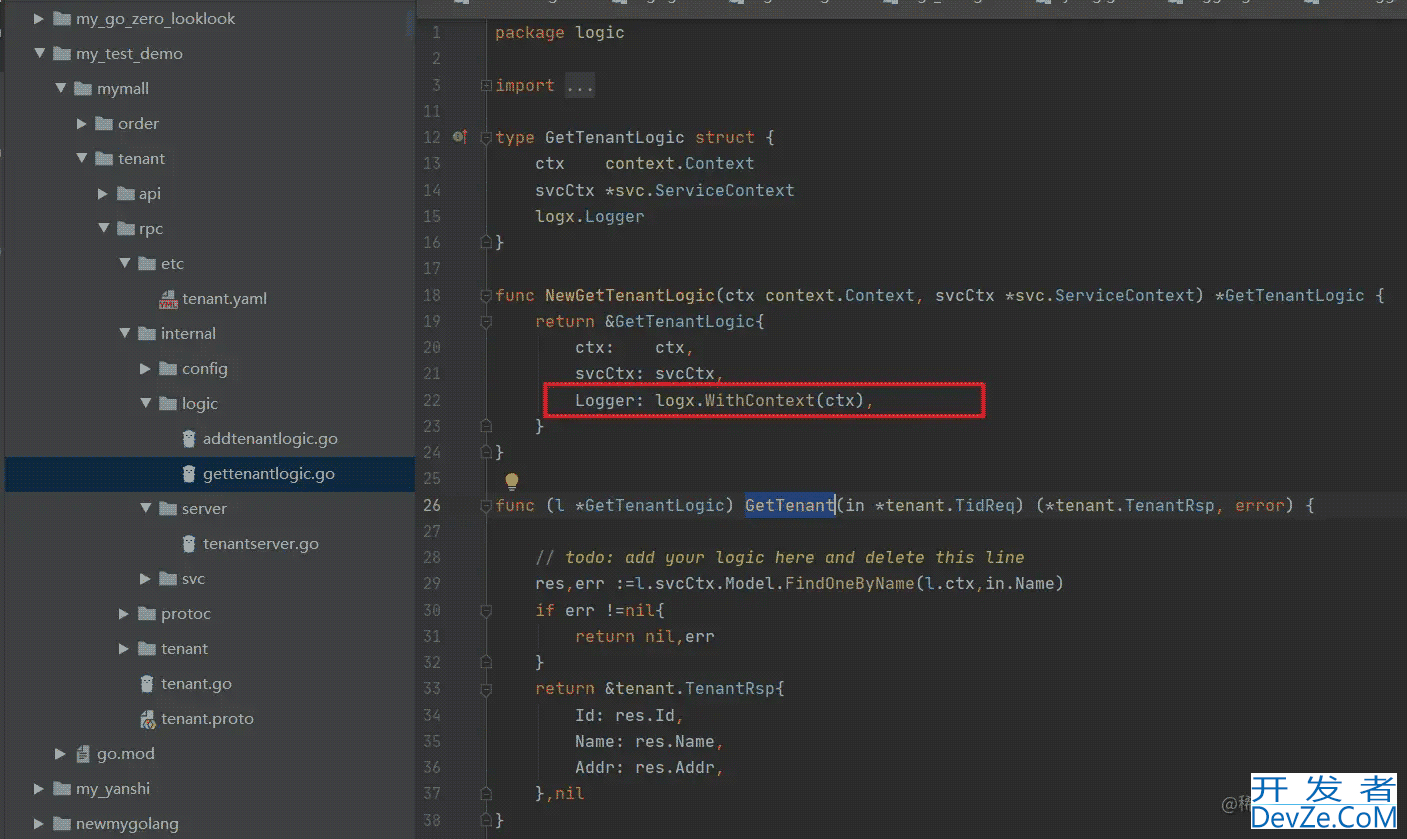
Task: Click the highlighted GetTenant method name
Action: pyautogui.click(x=790, y=505)
